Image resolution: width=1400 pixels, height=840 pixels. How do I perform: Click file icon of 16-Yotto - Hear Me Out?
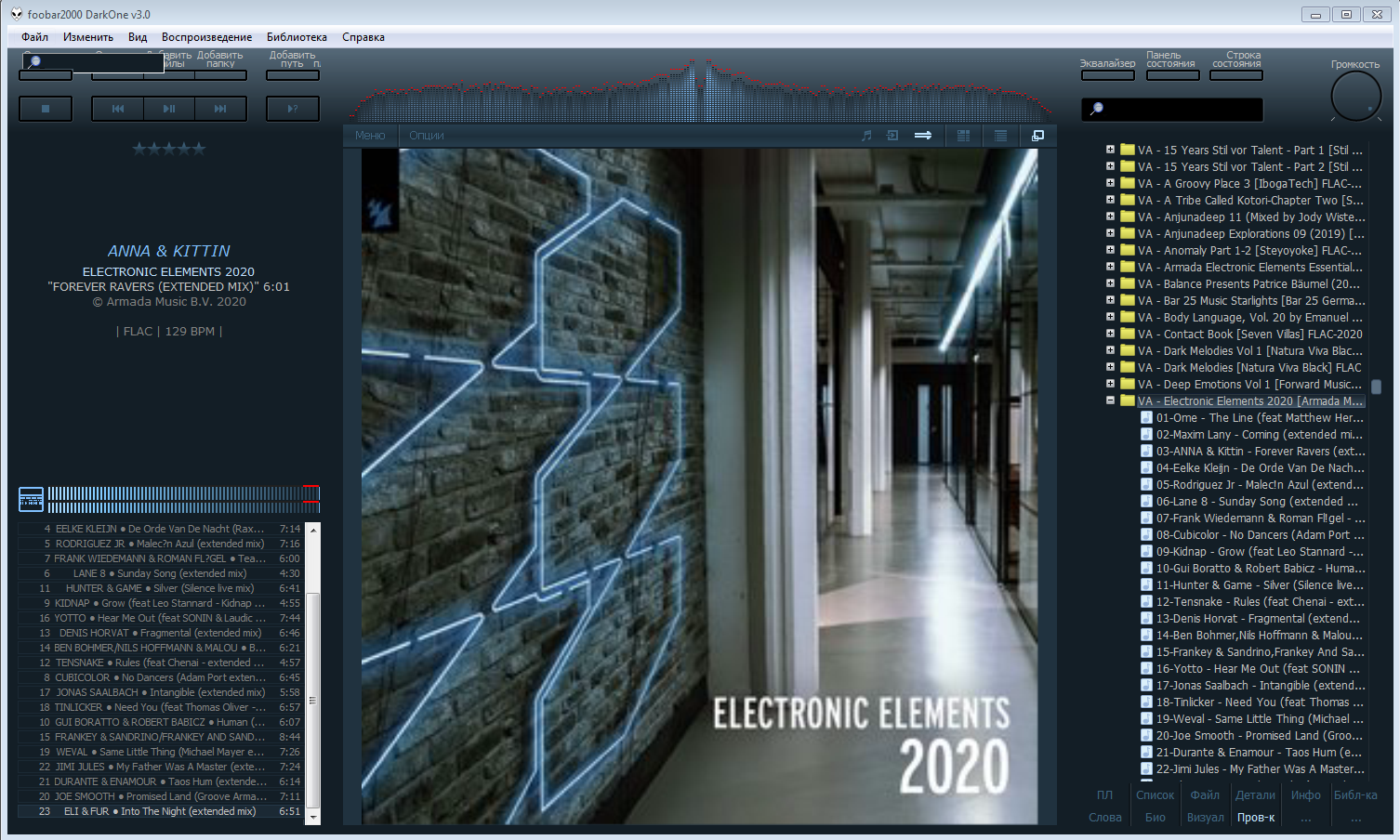point(1146,668)
